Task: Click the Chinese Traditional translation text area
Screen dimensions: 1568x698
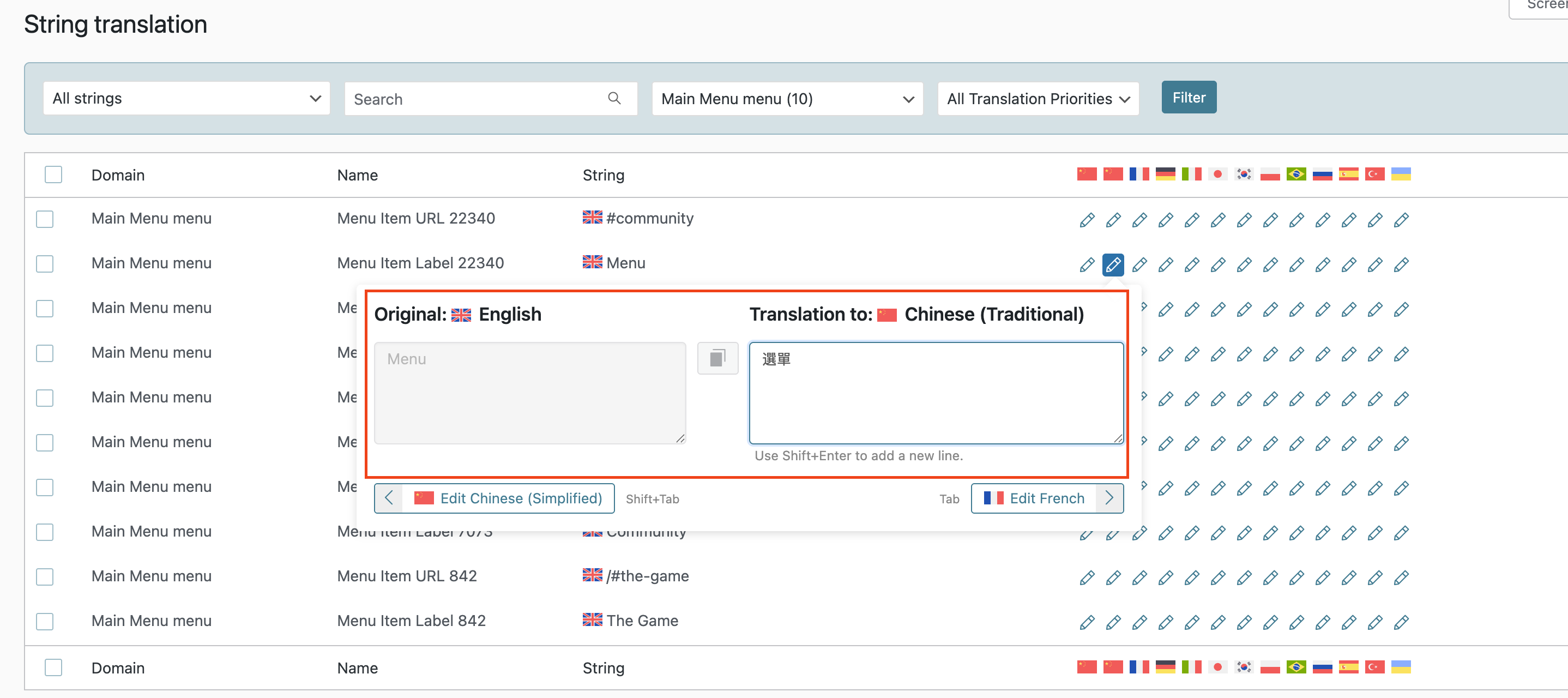Action: tap(936, 393)
